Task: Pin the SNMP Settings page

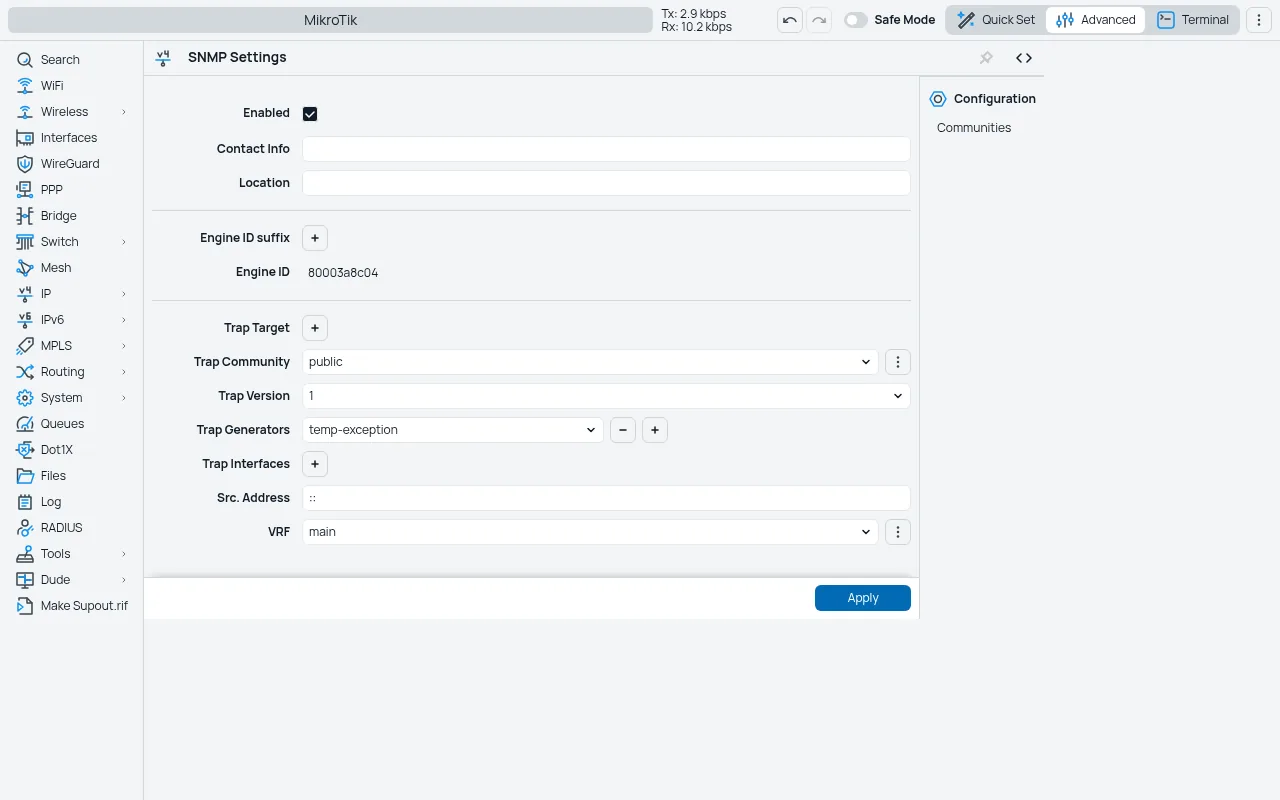Action: [x=986, y=58]
